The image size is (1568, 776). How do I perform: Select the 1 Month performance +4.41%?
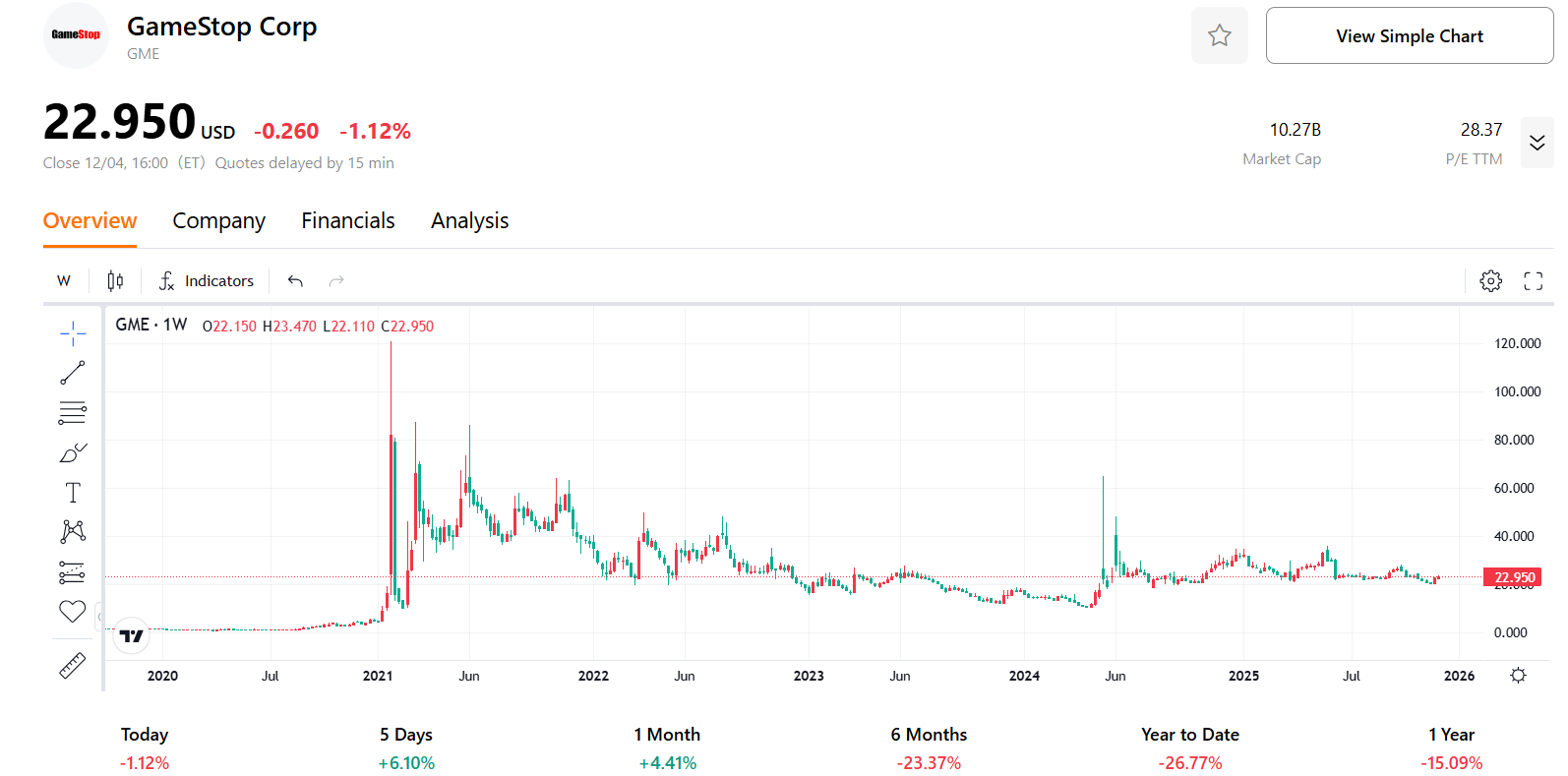click(668, 763)
